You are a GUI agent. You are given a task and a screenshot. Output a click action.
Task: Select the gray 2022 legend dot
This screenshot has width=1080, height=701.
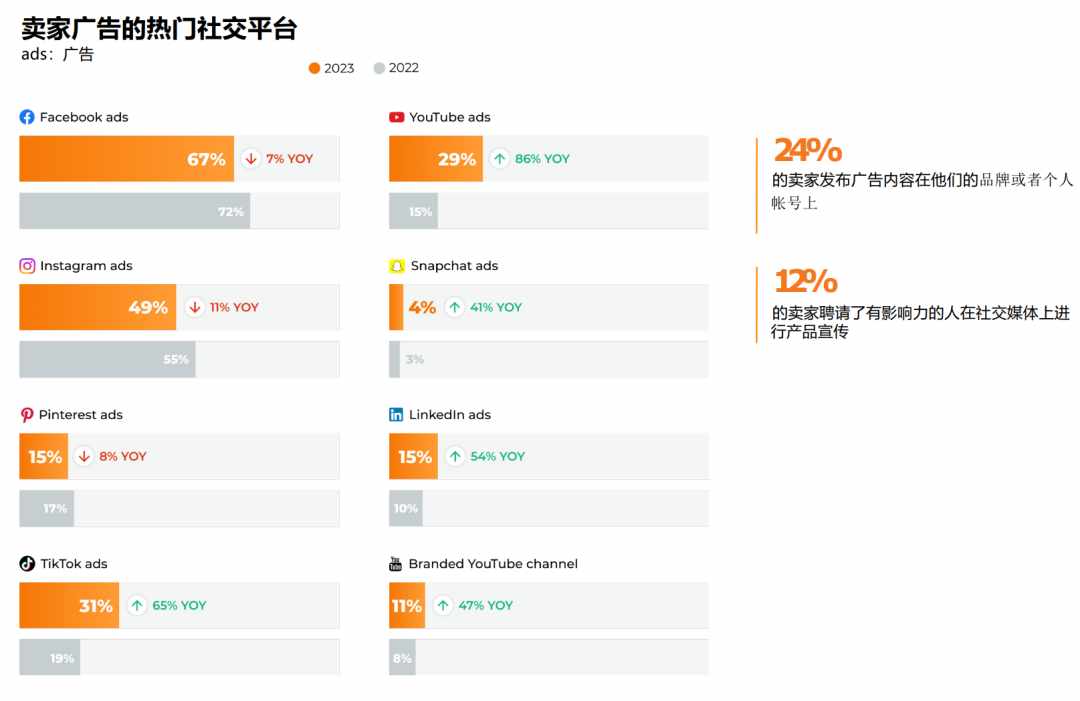point(379,68)
